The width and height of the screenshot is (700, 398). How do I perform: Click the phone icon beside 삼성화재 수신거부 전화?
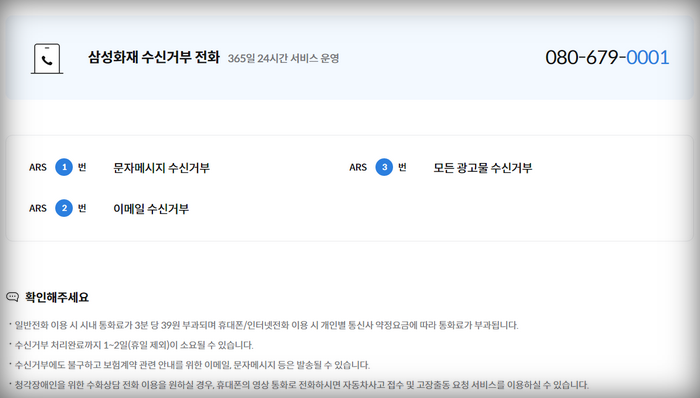point(47,58)
